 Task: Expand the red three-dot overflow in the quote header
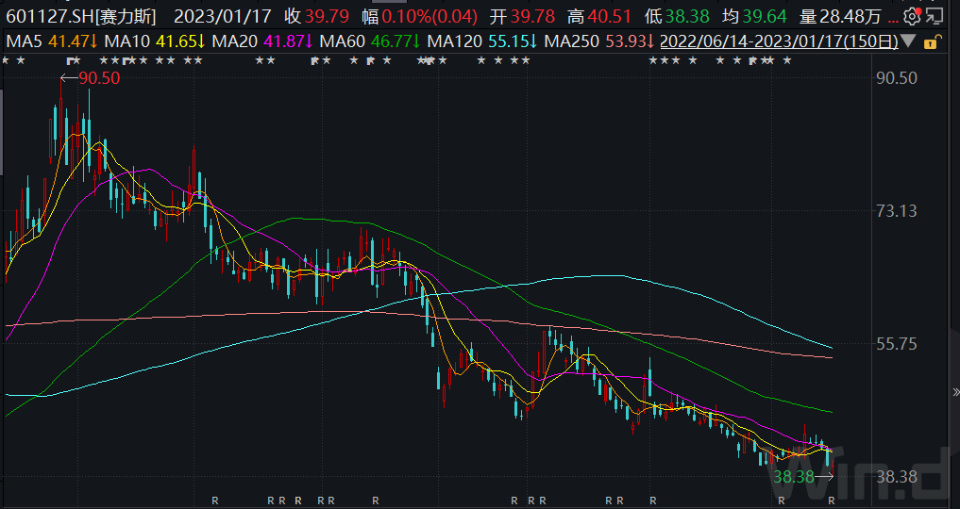893,18
